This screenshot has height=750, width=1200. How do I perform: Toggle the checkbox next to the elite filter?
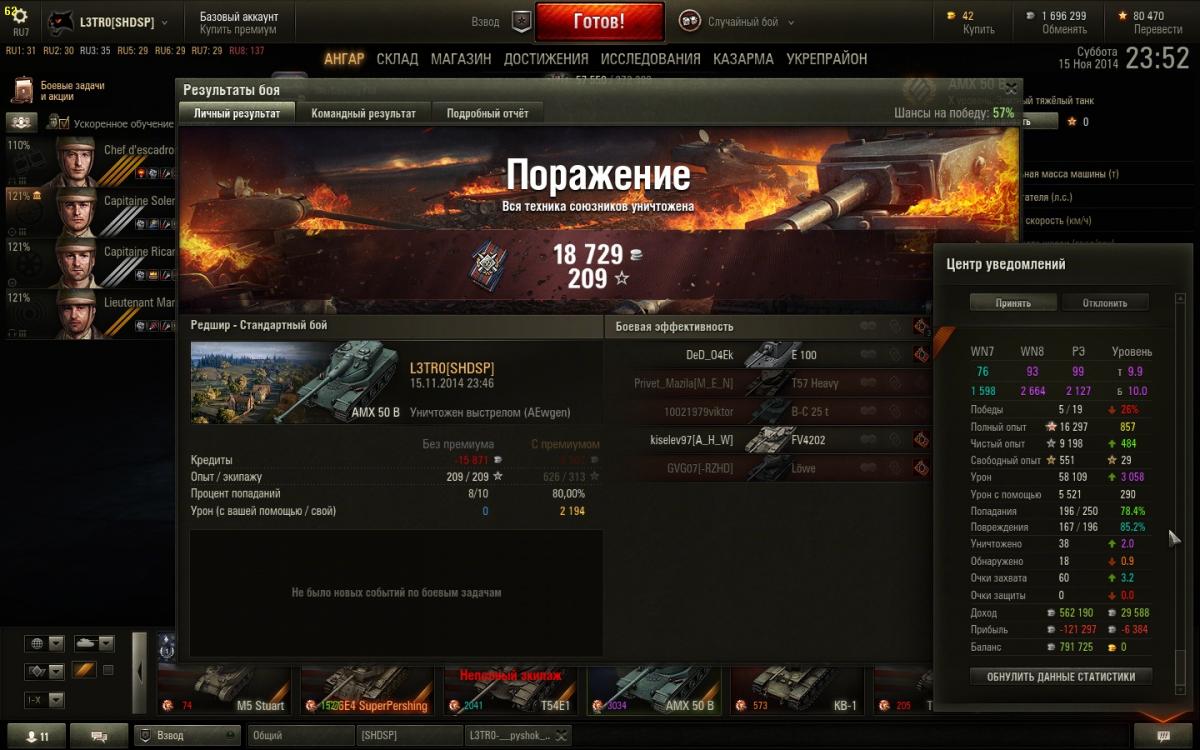point(108,670)
